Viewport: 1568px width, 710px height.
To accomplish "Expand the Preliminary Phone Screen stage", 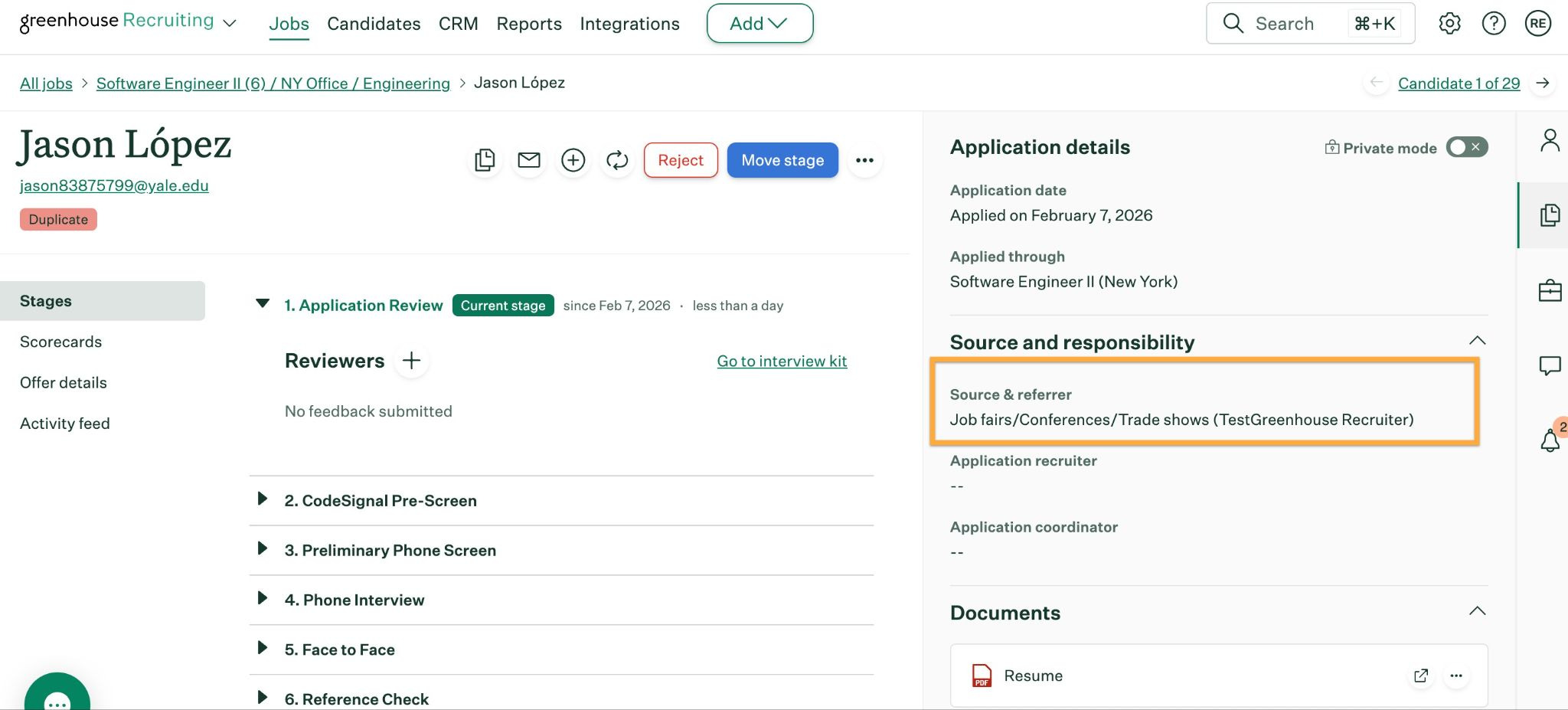I will coord(263,548).
